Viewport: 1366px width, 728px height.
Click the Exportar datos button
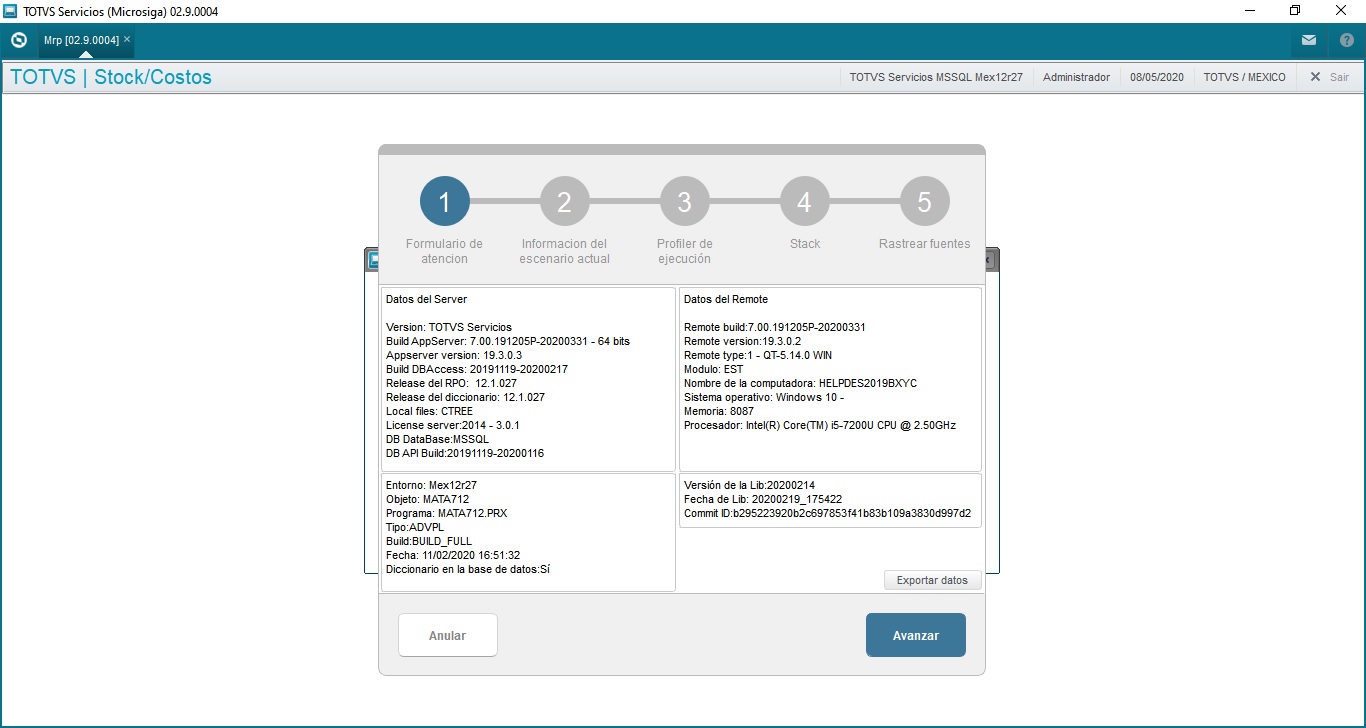[x=932, y=580]
